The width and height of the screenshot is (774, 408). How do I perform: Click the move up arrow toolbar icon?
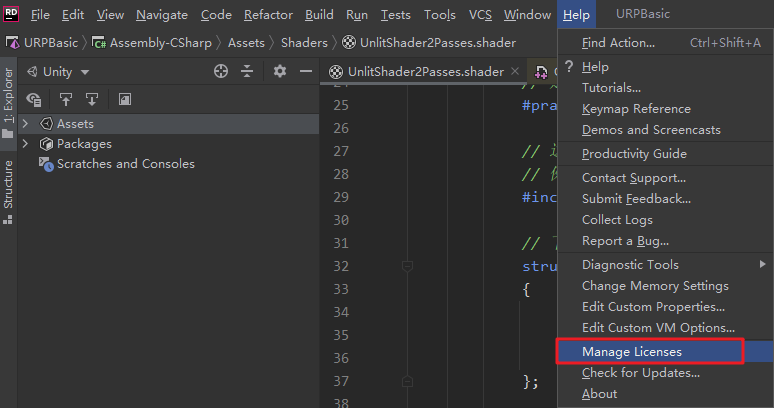pos(66,100)
